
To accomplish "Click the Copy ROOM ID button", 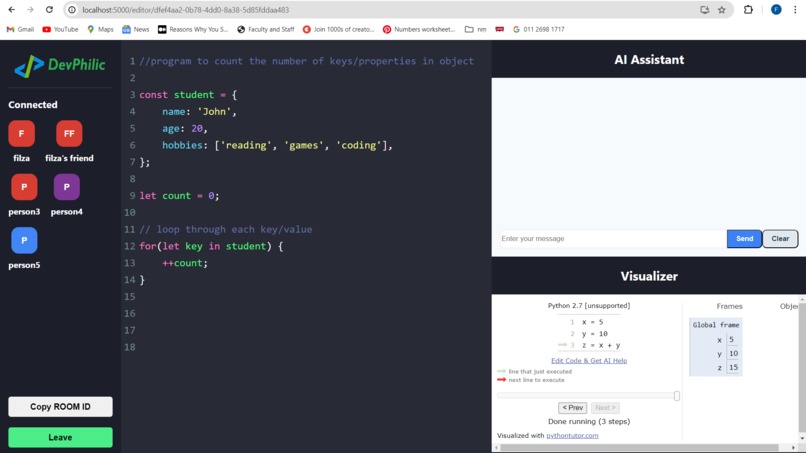I will (x=60, y=406).
